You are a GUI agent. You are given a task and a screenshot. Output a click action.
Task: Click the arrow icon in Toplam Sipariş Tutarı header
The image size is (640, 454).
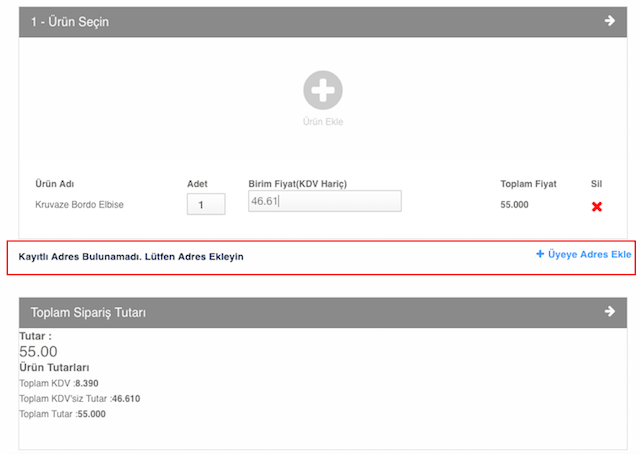[609, 312]
